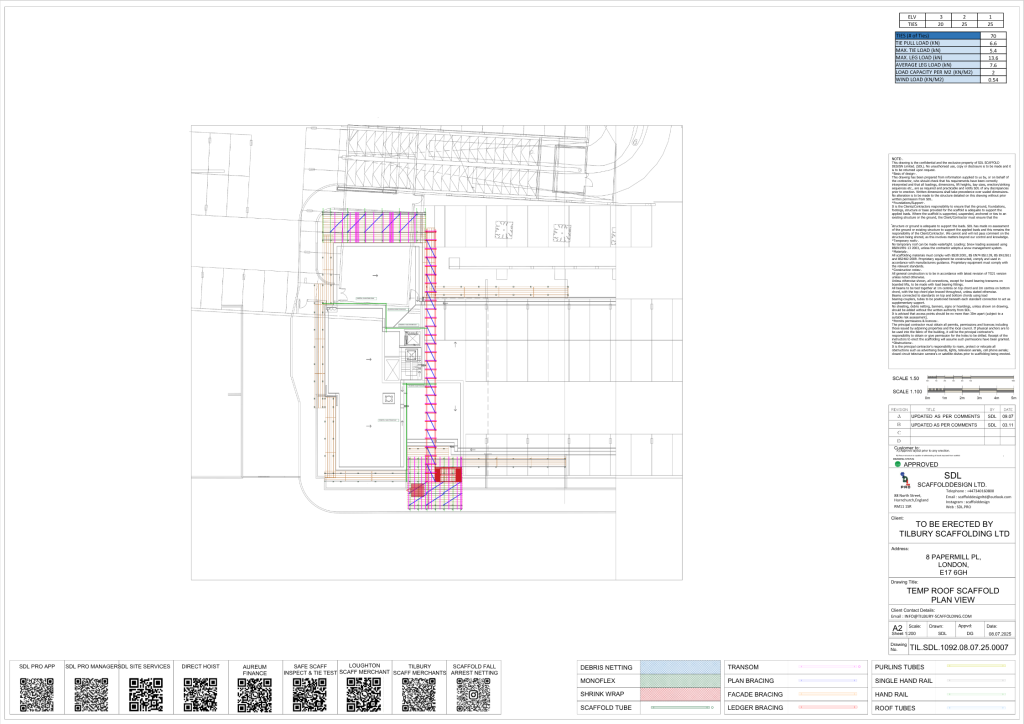Screen dimensions: 1024x724
Task: Select the blue TIES header cell in the load table
Action: point(938,36)
